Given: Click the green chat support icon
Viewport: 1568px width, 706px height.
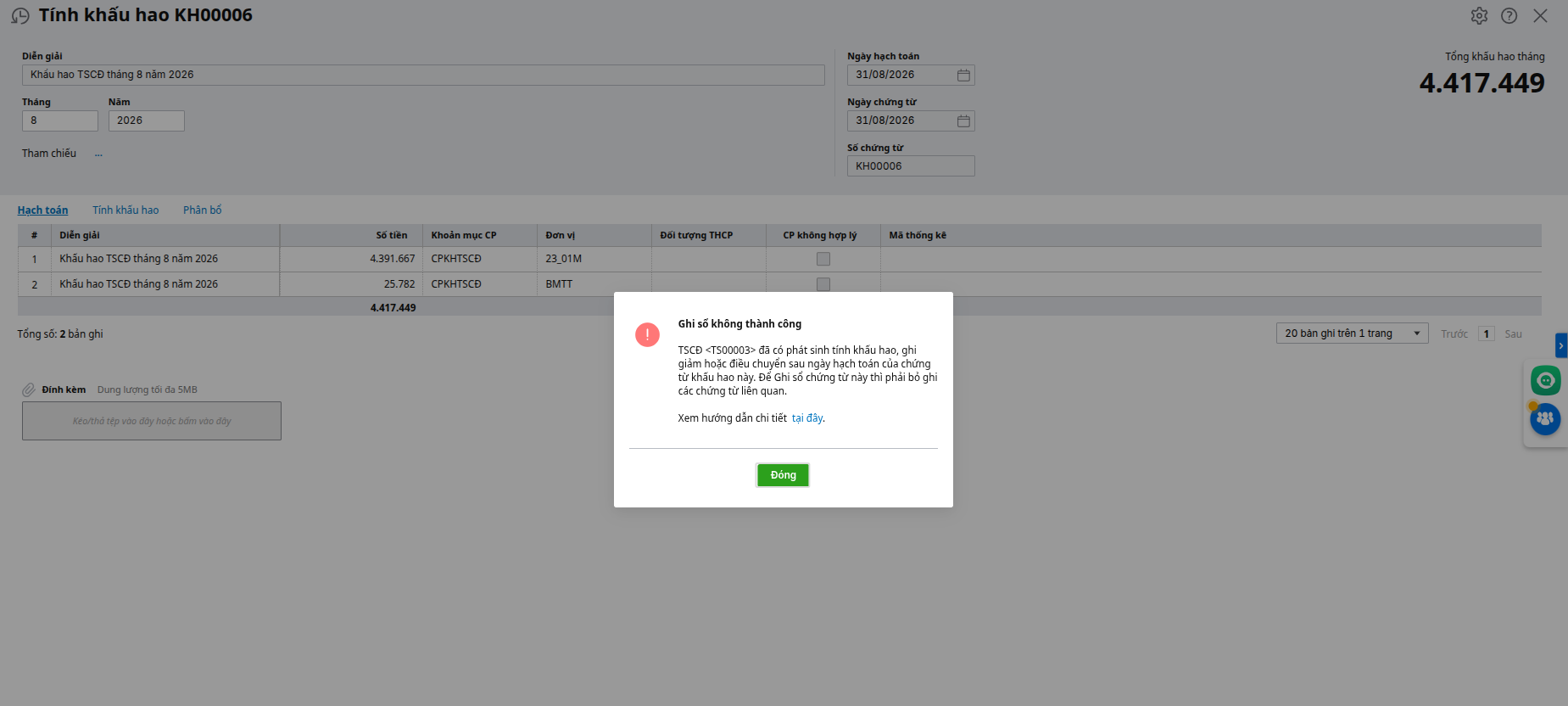Looking at the screenshot, I should click(x=1545, y=380).
